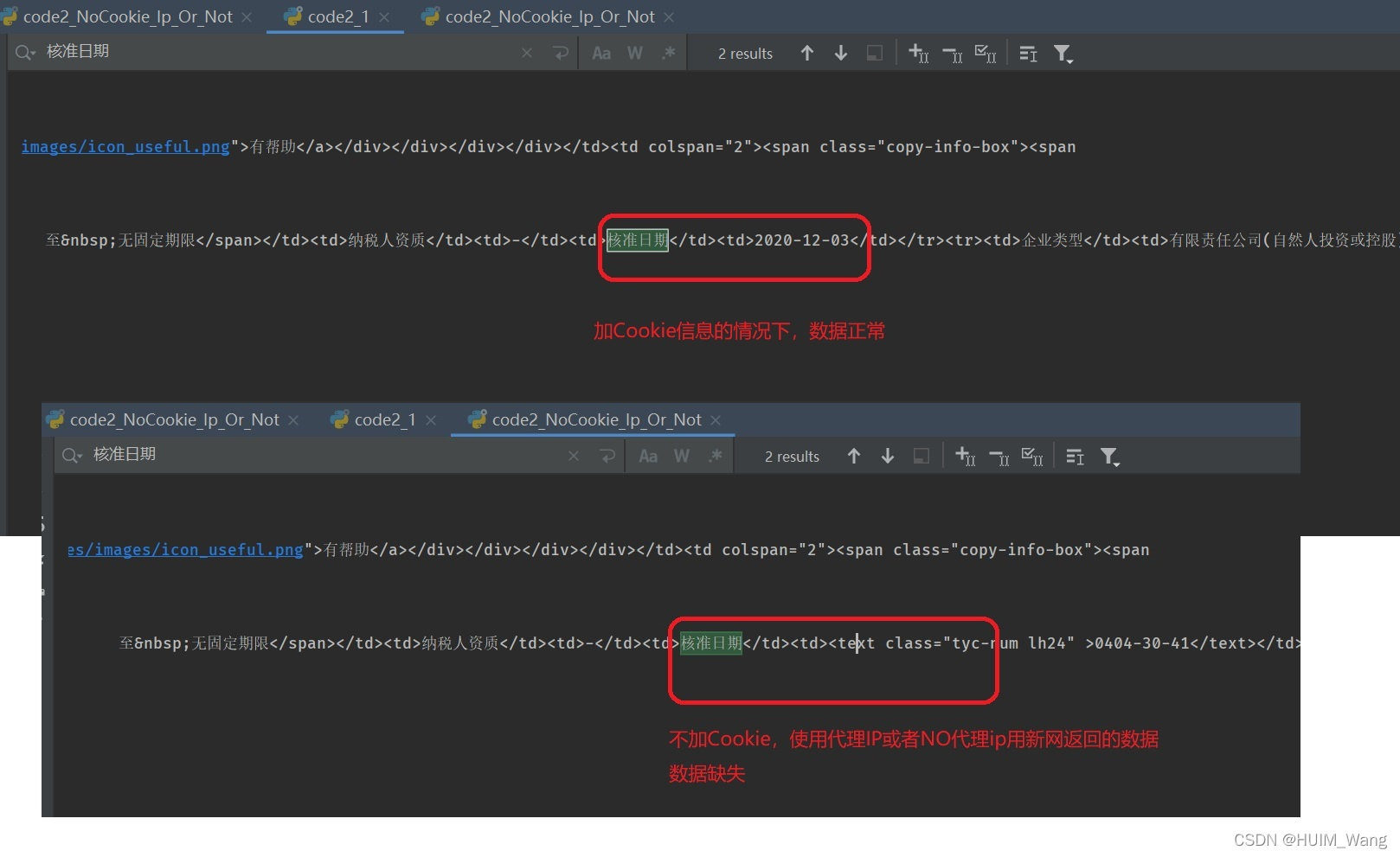
Task: Clear the upper find bar search text
Action: [x=527, y=53]
